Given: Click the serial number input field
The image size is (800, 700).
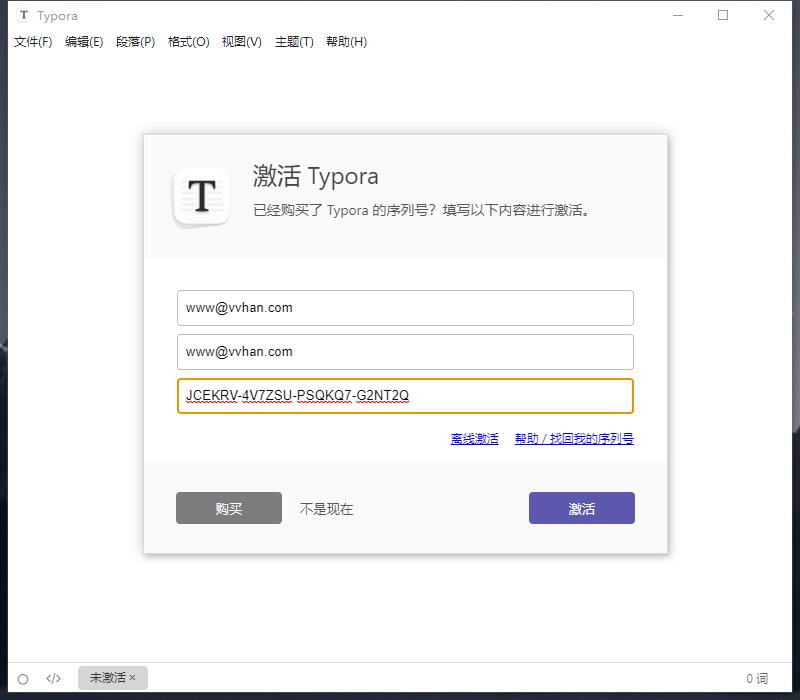Looking at the screenshot, I should [x=405, y=396].
